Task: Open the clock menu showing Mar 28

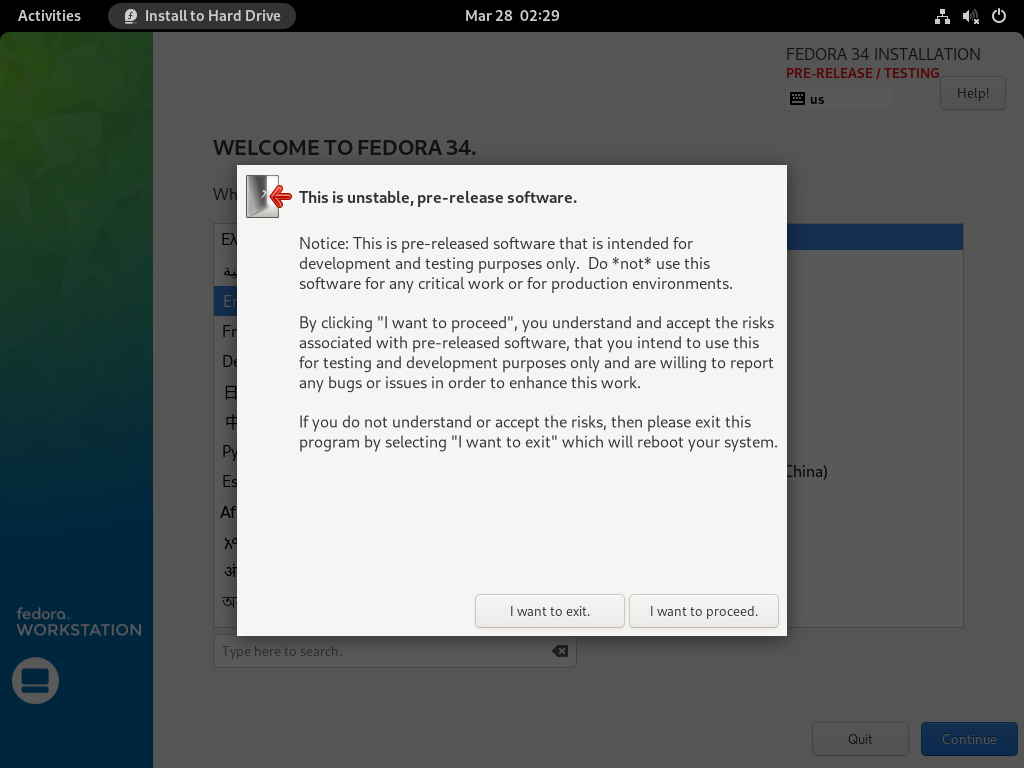Action: point(511,16)
